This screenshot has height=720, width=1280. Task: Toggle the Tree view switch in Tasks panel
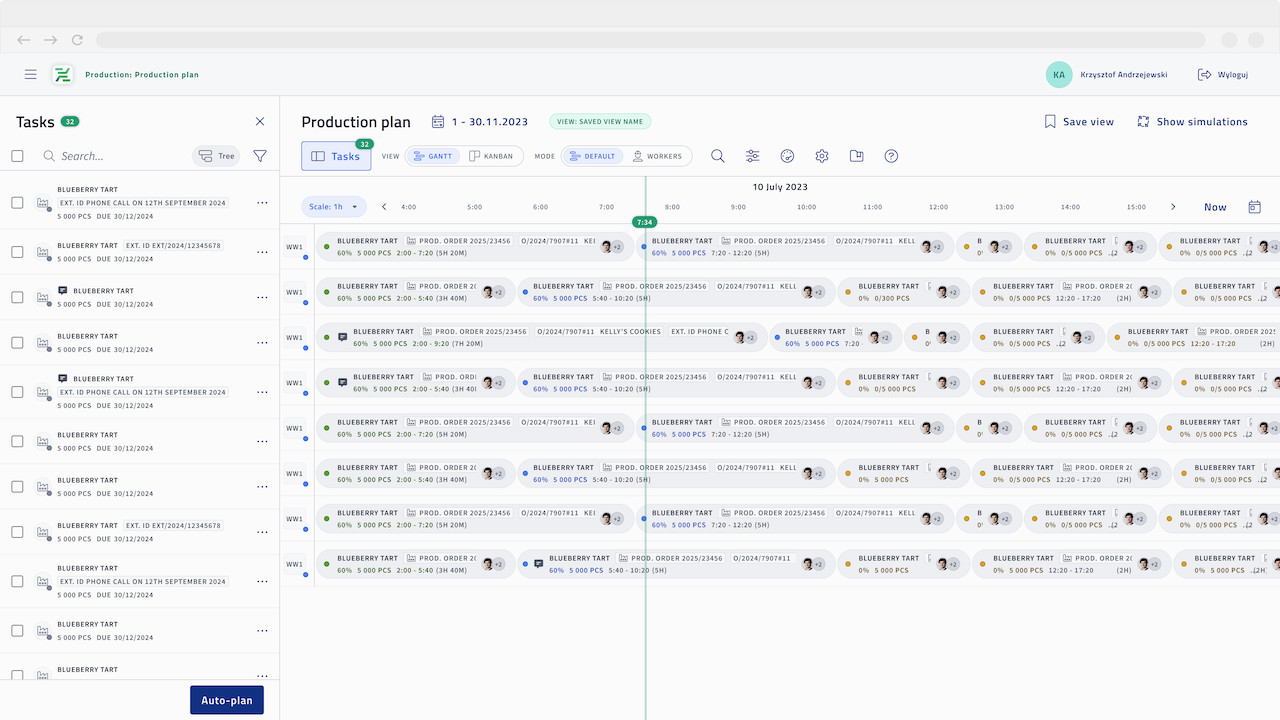(216, 156)
